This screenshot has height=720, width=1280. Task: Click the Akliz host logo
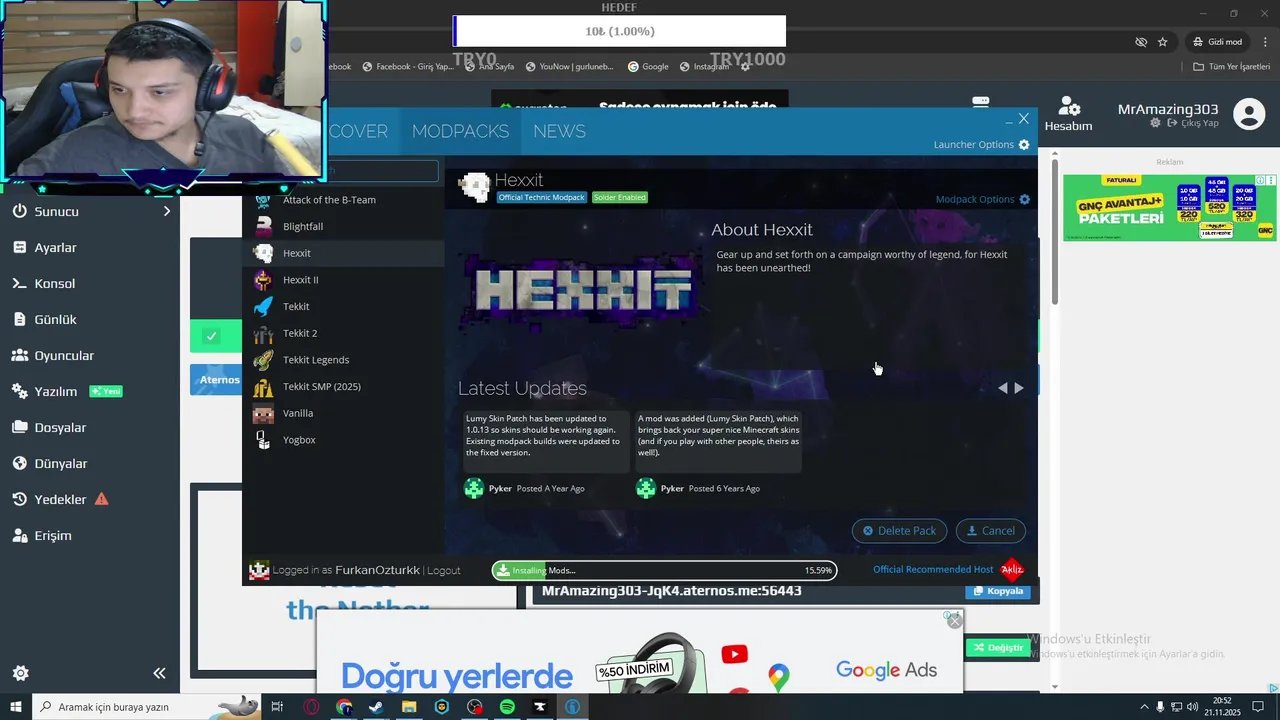1012,570
